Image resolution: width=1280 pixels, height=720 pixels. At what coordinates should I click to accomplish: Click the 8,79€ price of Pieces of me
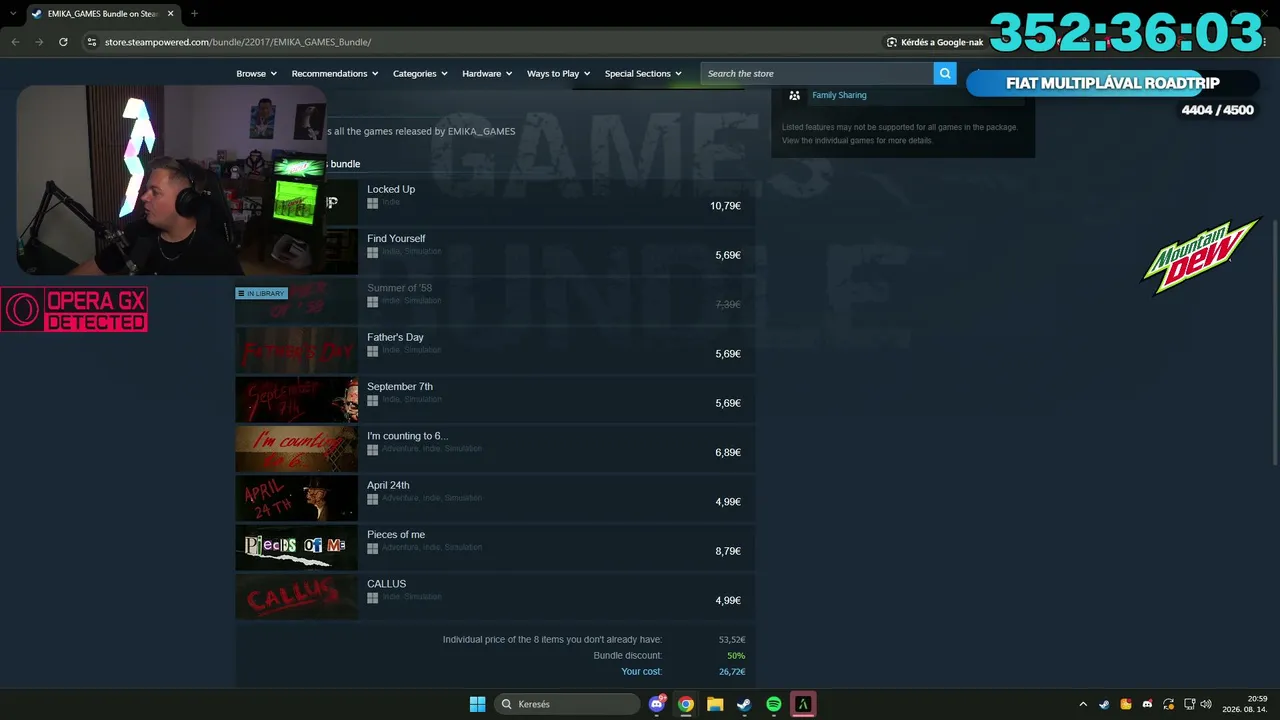728,551
